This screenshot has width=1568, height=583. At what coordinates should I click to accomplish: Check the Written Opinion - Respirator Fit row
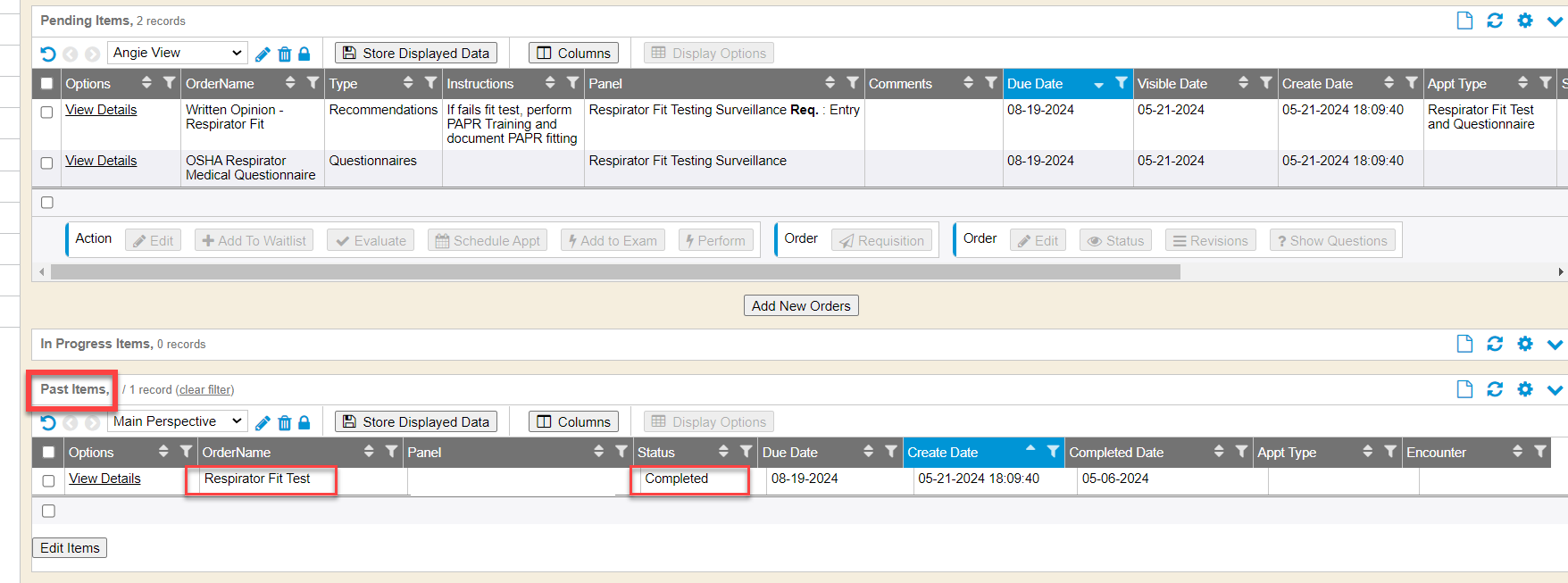click(x=47, y=112)
